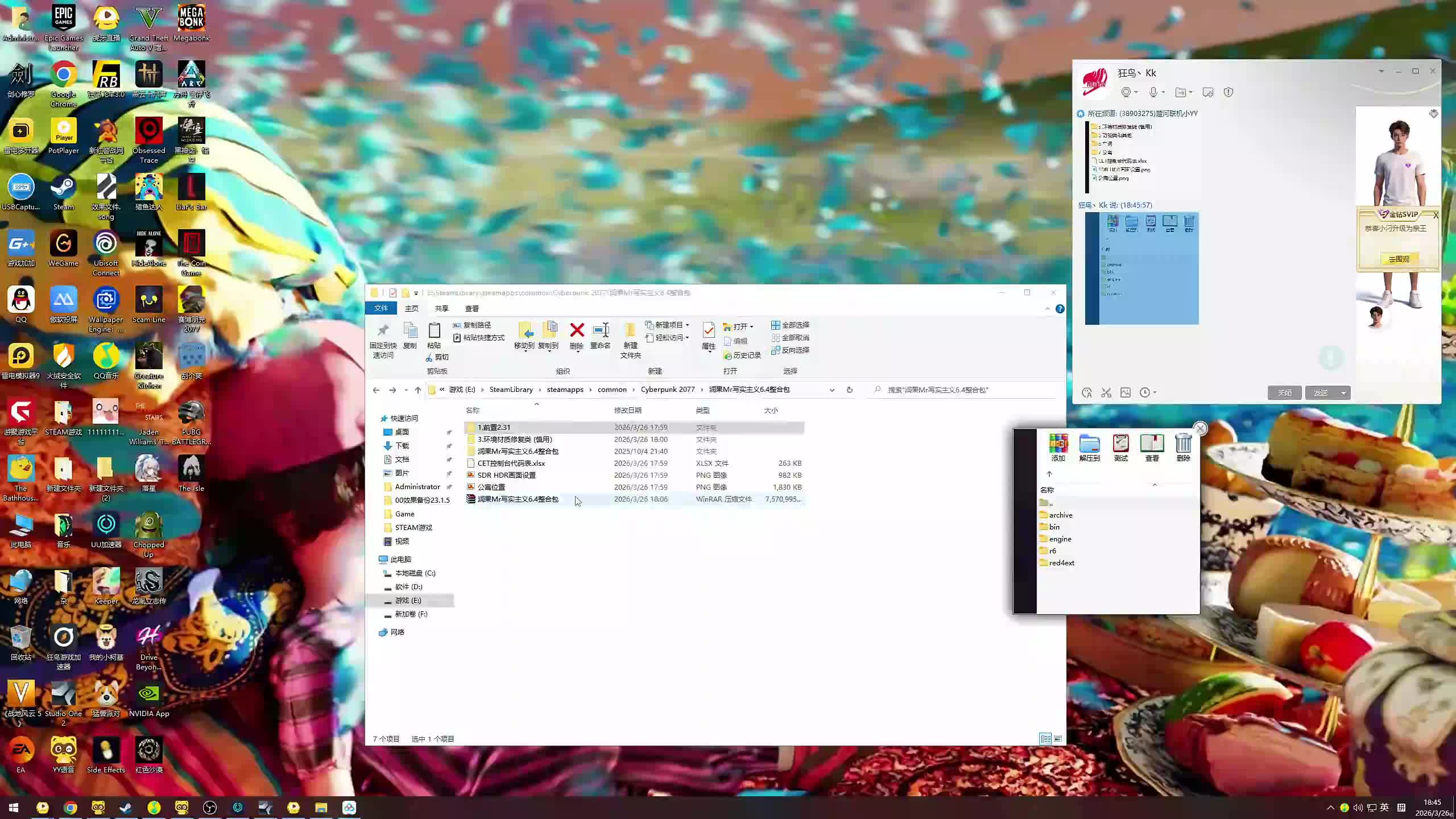Click the red Delete icon in ribbon
Image resolution: width=1456 pixels, height=819 pixels.
tap(577, 330)
